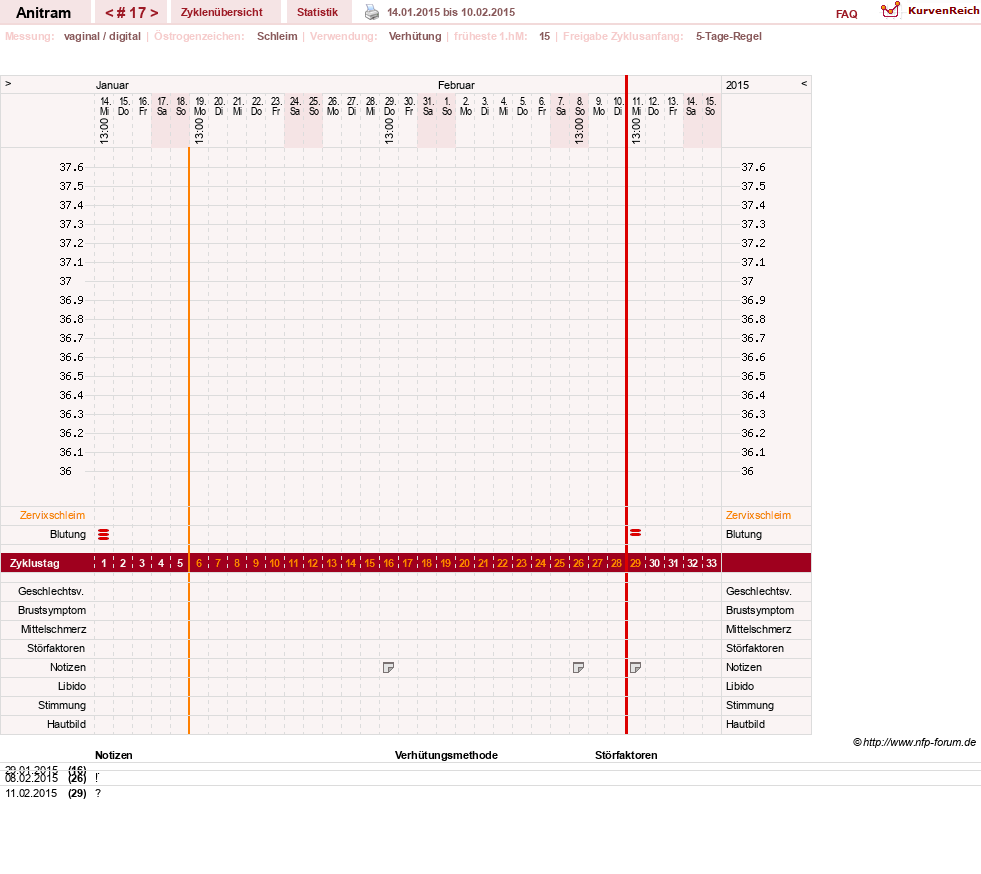
Task: Click the left Blutung row label
Action: [x=68, y=534]
